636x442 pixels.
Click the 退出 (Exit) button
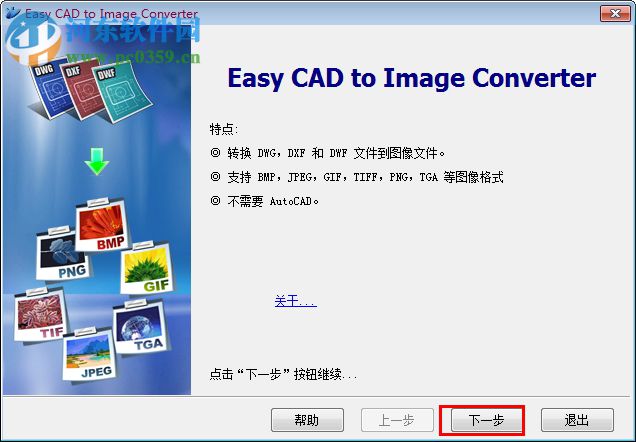577,420
